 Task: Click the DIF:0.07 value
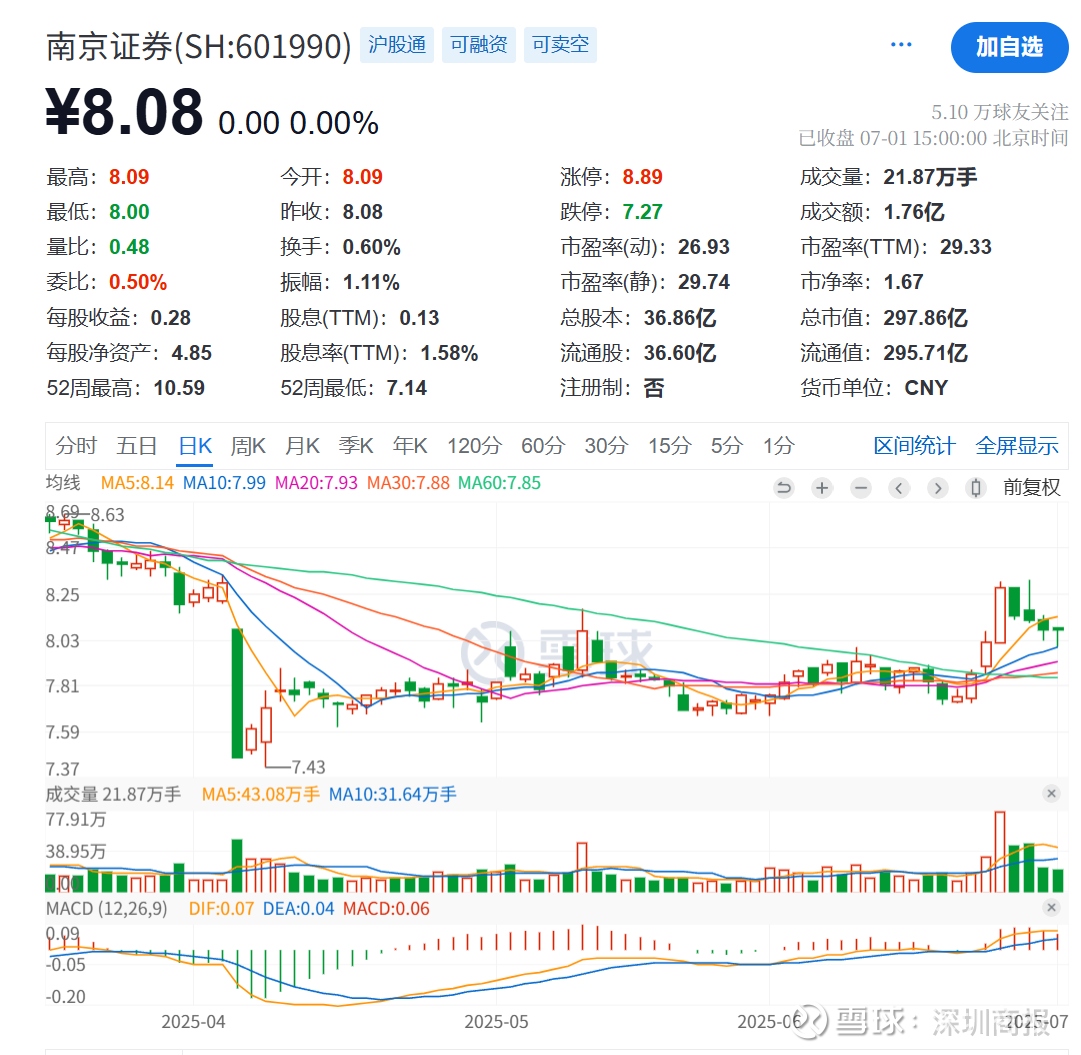(x=221, y=909)
